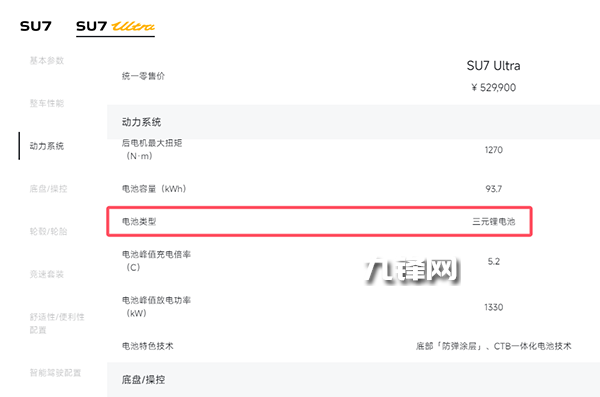
Task: Navigate to 竞速套装 sidebar entry
Action: [47, 274]
